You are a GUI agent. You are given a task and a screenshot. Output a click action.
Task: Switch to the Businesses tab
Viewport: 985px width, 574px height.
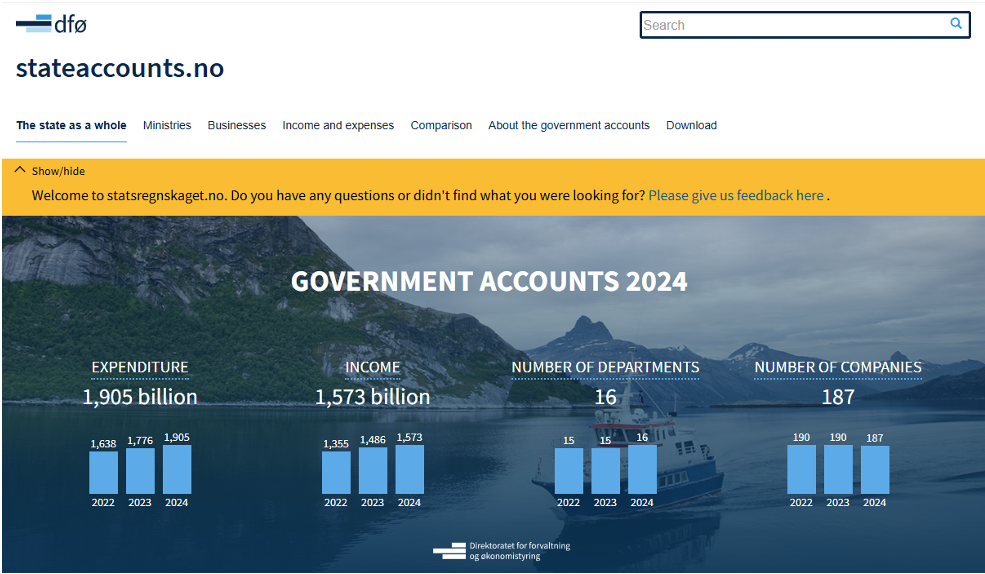pos(237,126)
